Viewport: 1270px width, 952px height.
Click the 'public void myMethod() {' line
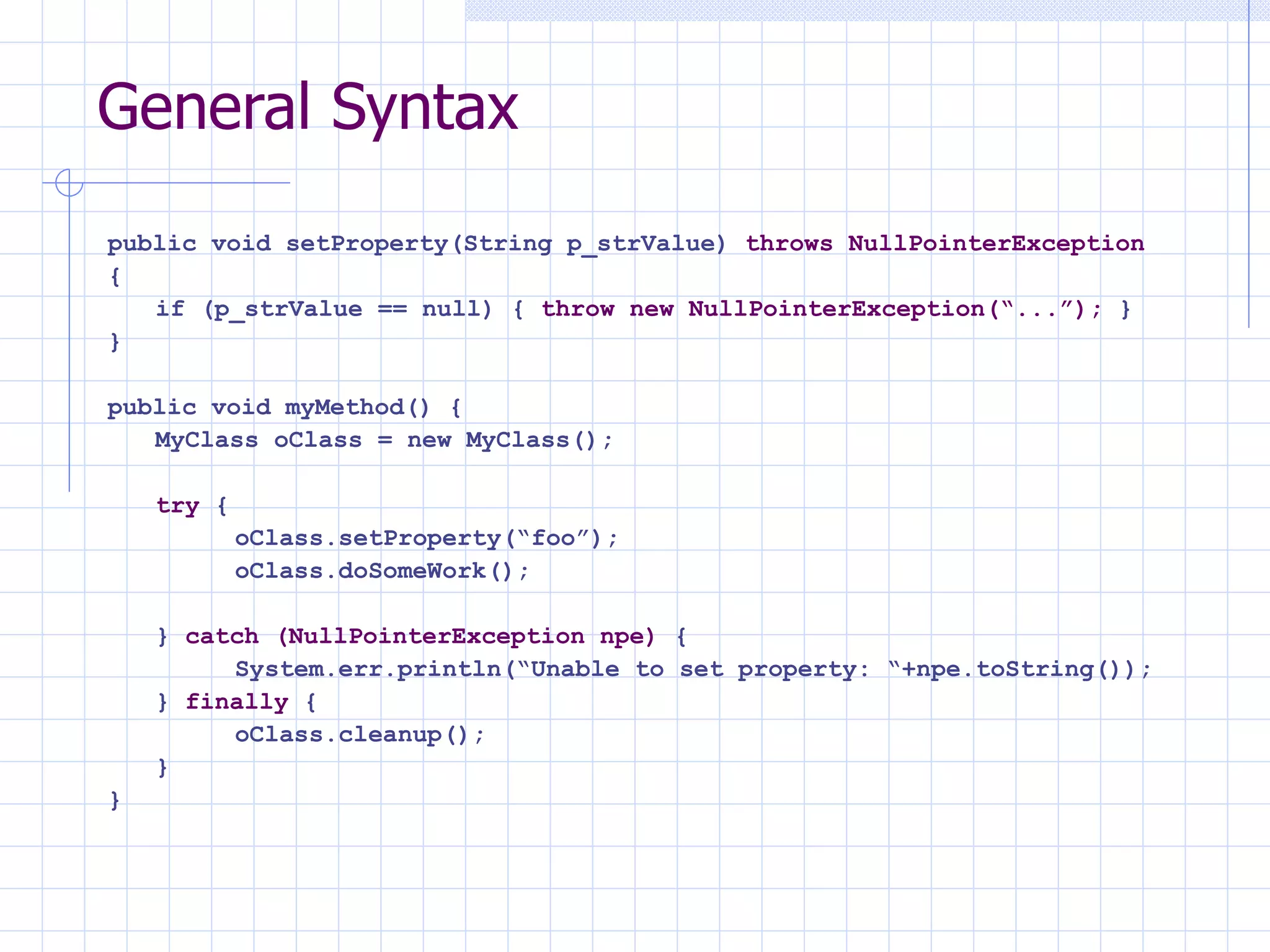click(x=284, y=408)
